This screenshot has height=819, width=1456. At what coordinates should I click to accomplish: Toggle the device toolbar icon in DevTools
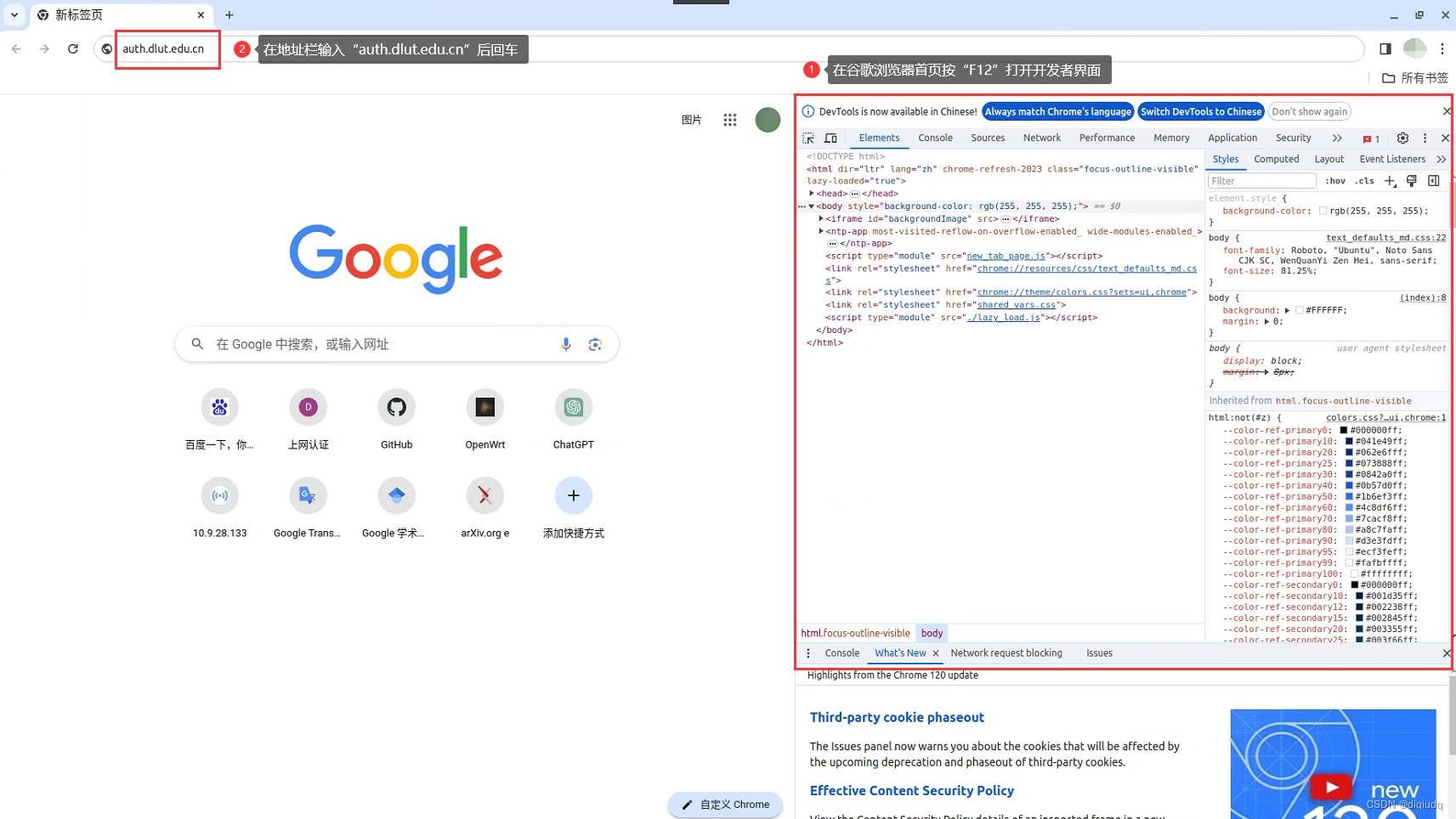tap(830, 138)
